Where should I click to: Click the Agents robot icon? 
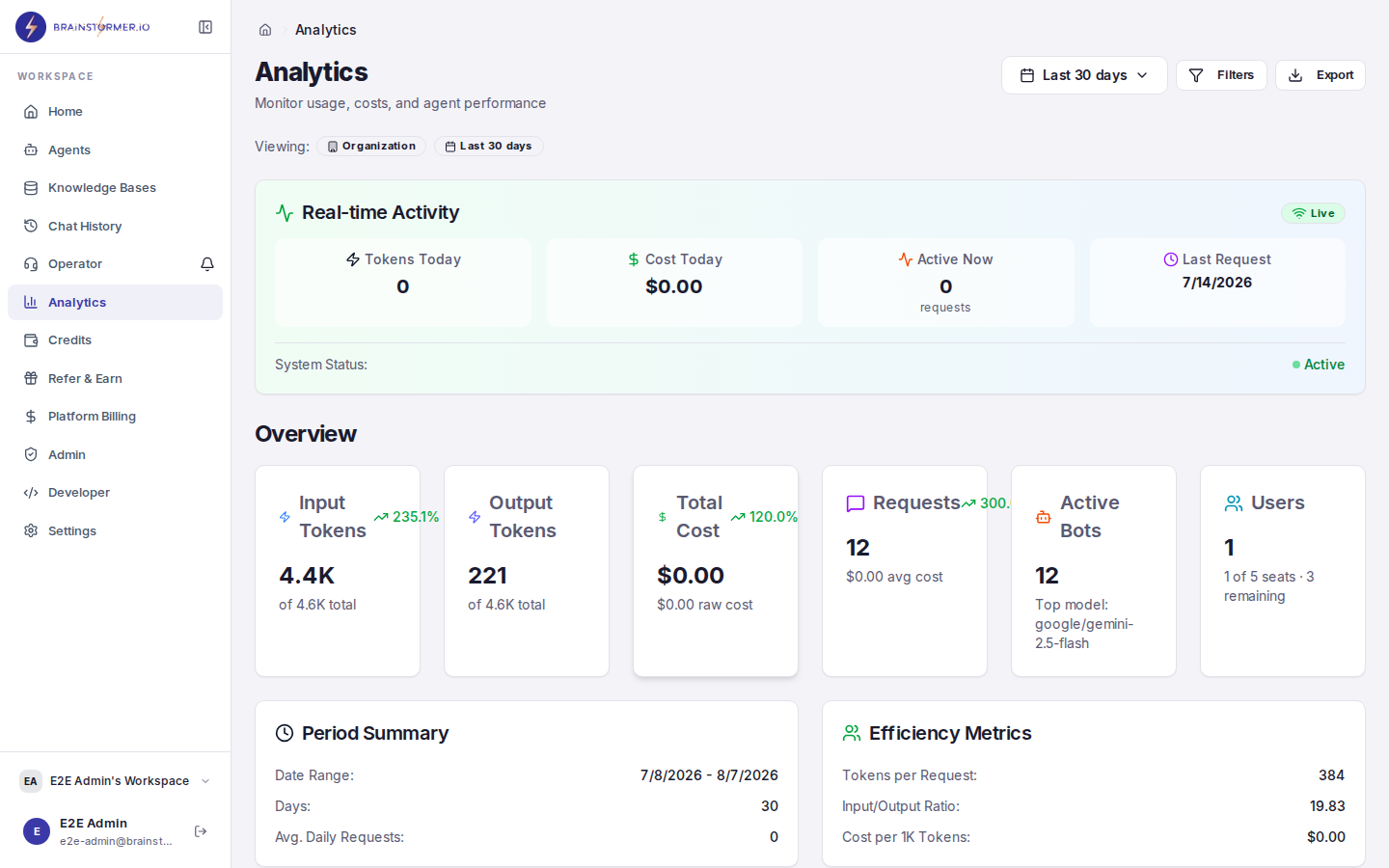31,149
